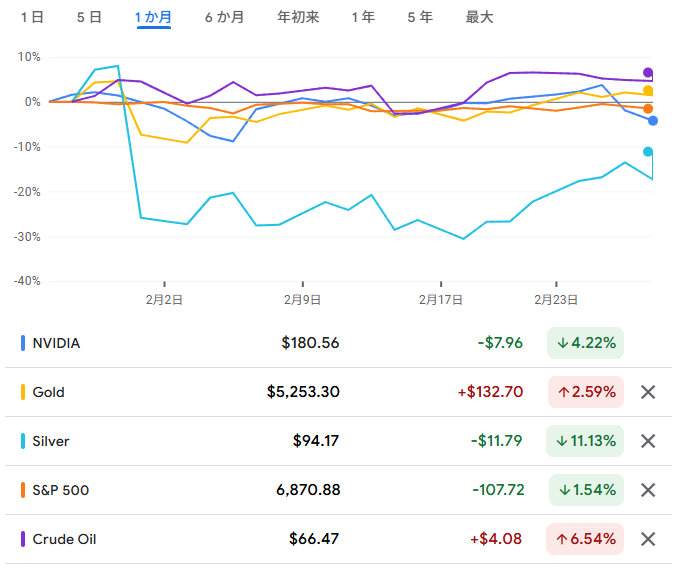Remove Gold from the comparison

pos(648,392)
